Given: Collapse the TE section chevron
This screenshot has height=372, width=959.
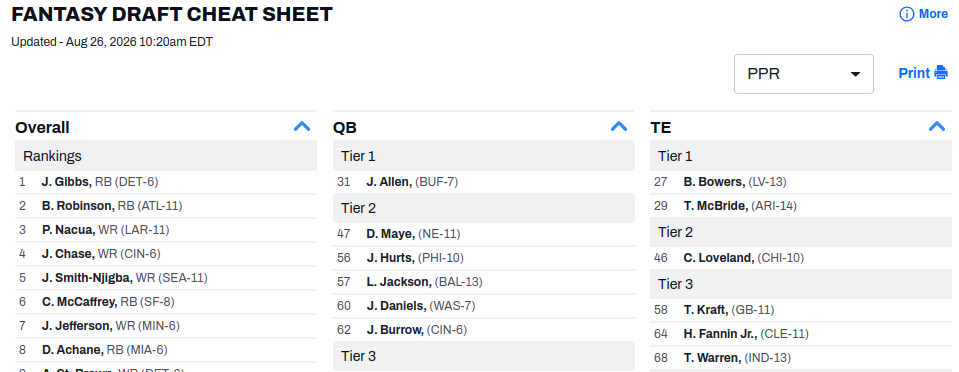Looking at the screenshot, I should click(x=937, y=127).
